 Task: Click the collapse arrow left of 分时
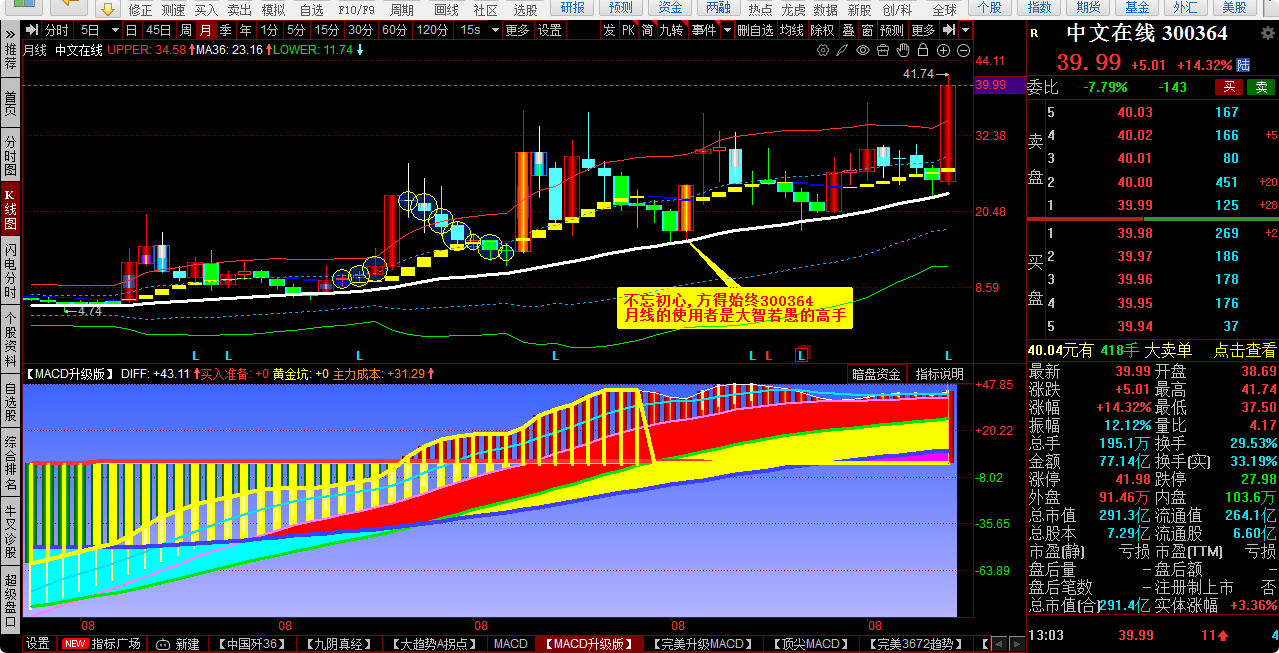pos(31,30)
